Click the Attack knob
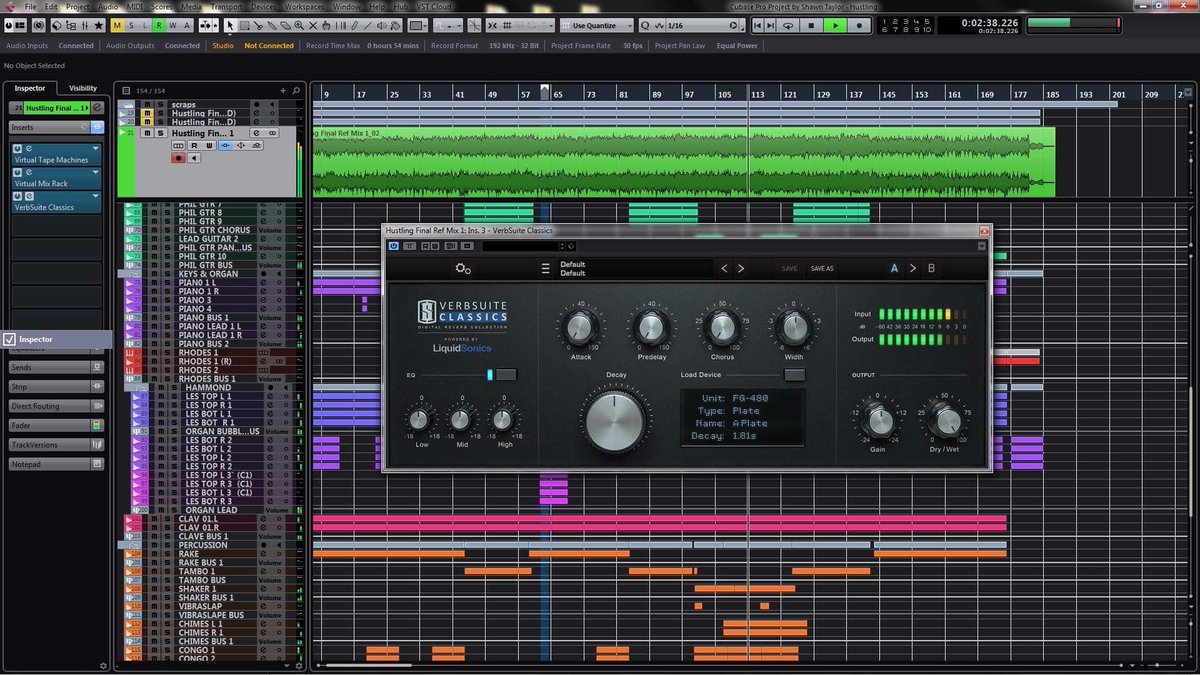 tap(581, 327)
